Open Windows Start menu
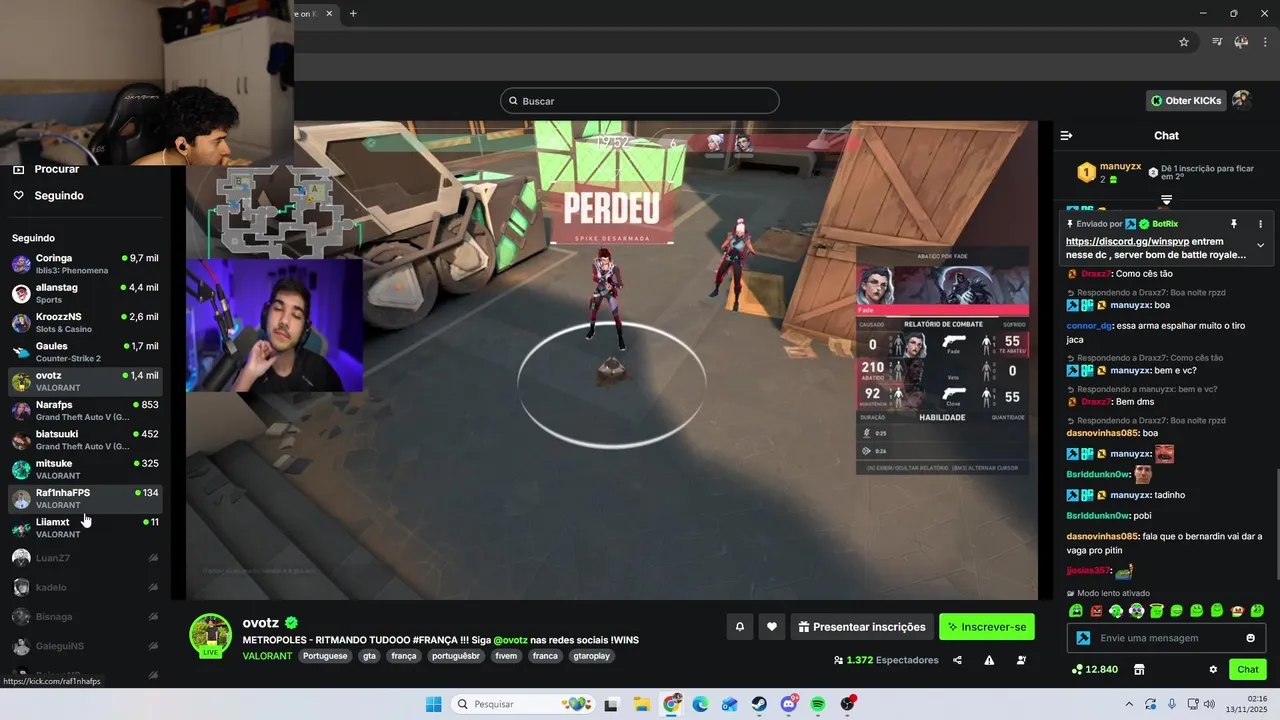The image size is (1280, 720). tap(433, 704)
